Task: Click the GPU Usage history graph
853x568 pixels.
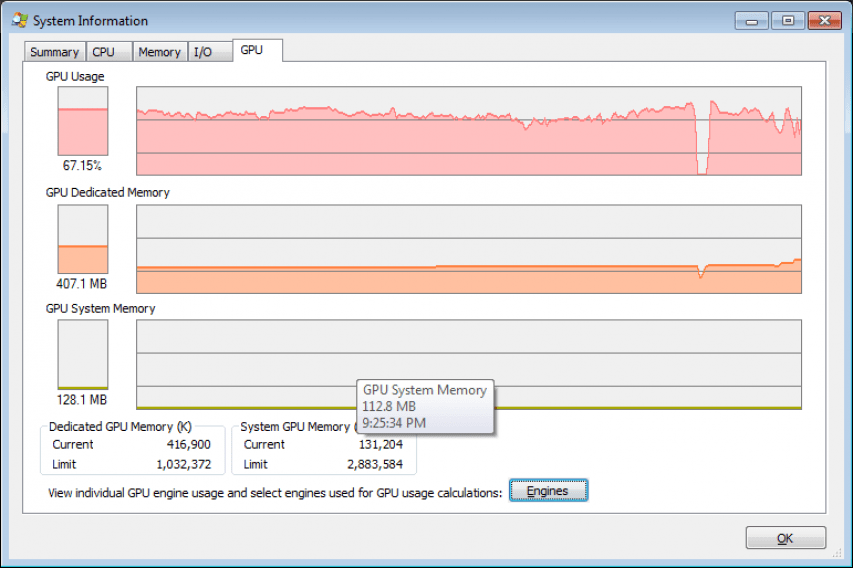Action: (x=468, y=131)
